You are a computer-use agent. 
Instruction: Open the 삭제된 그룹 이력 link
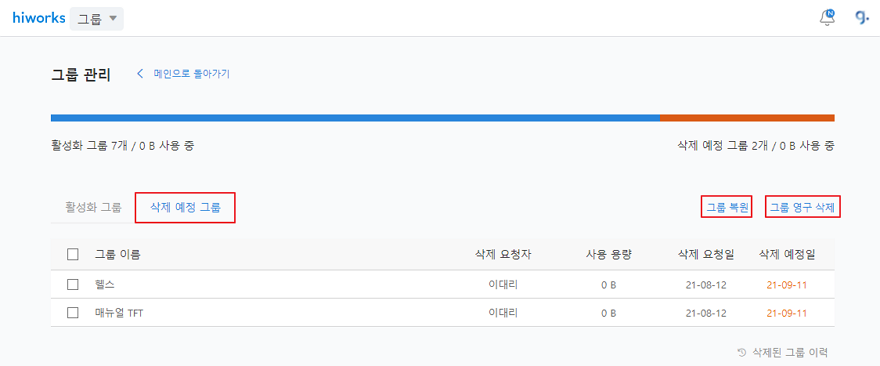click(x=789, y=353)
